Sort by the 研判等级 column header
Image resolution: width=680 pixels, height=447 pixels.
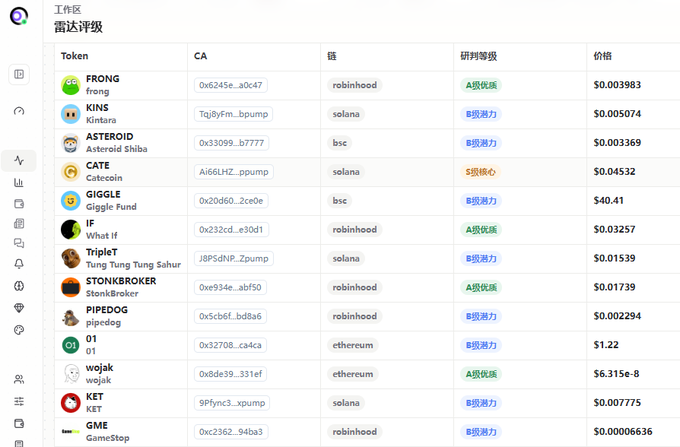pyautogui.click(x=478, y=56)
